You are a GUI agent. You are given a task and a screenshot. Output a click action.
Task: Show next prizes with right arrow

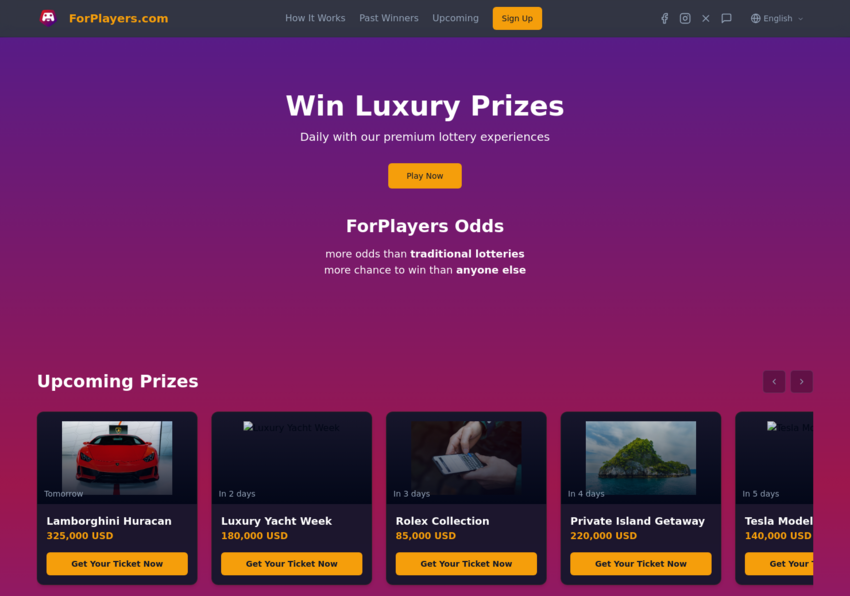(802, 381)
